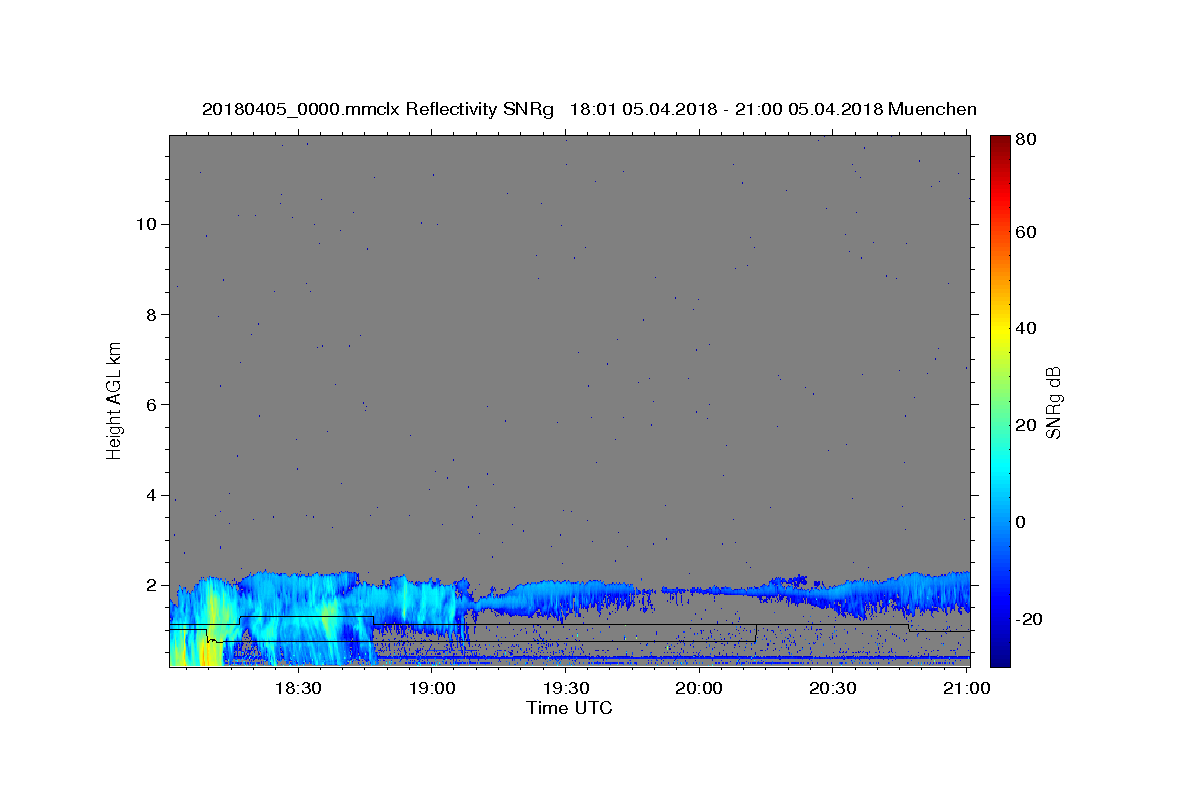The image size is (1200, 800).
Task: Click the 19:30 time tick label
Action: tap(565, 688)
